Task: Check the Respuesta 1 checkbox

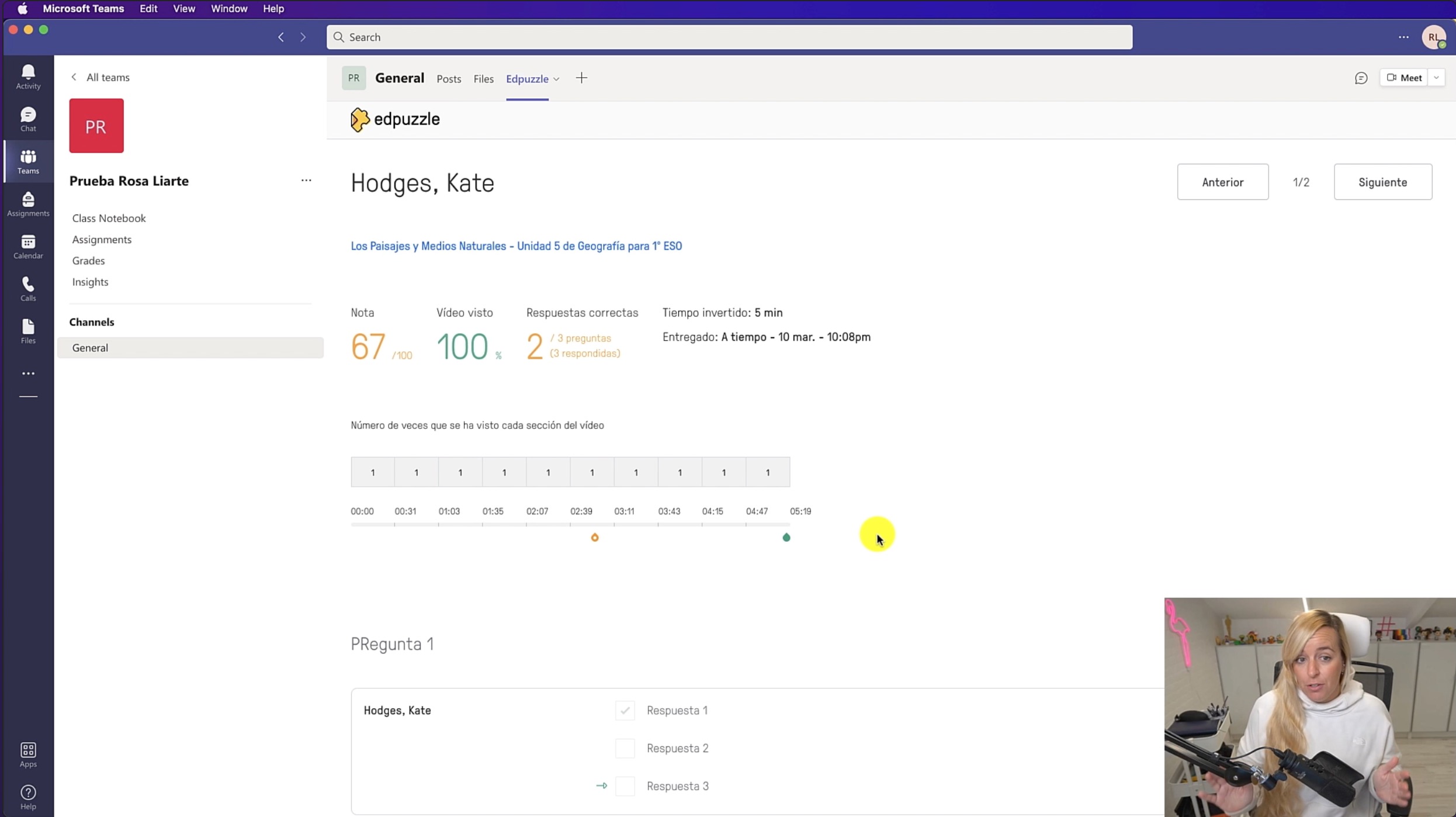Action: 625,710
